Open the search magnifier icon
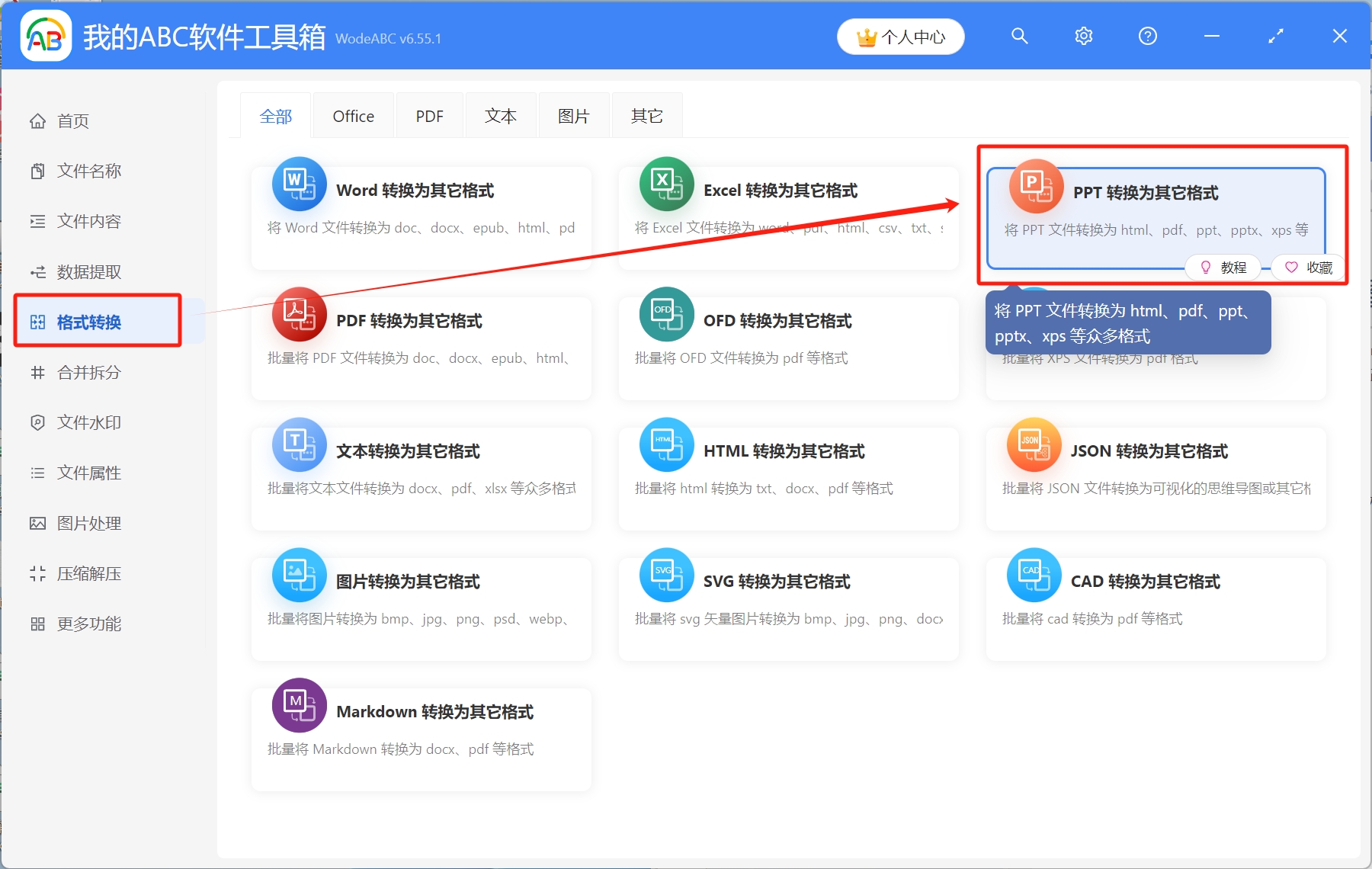This screenshot has width=1372, height=869. [x=1019, y=36]
